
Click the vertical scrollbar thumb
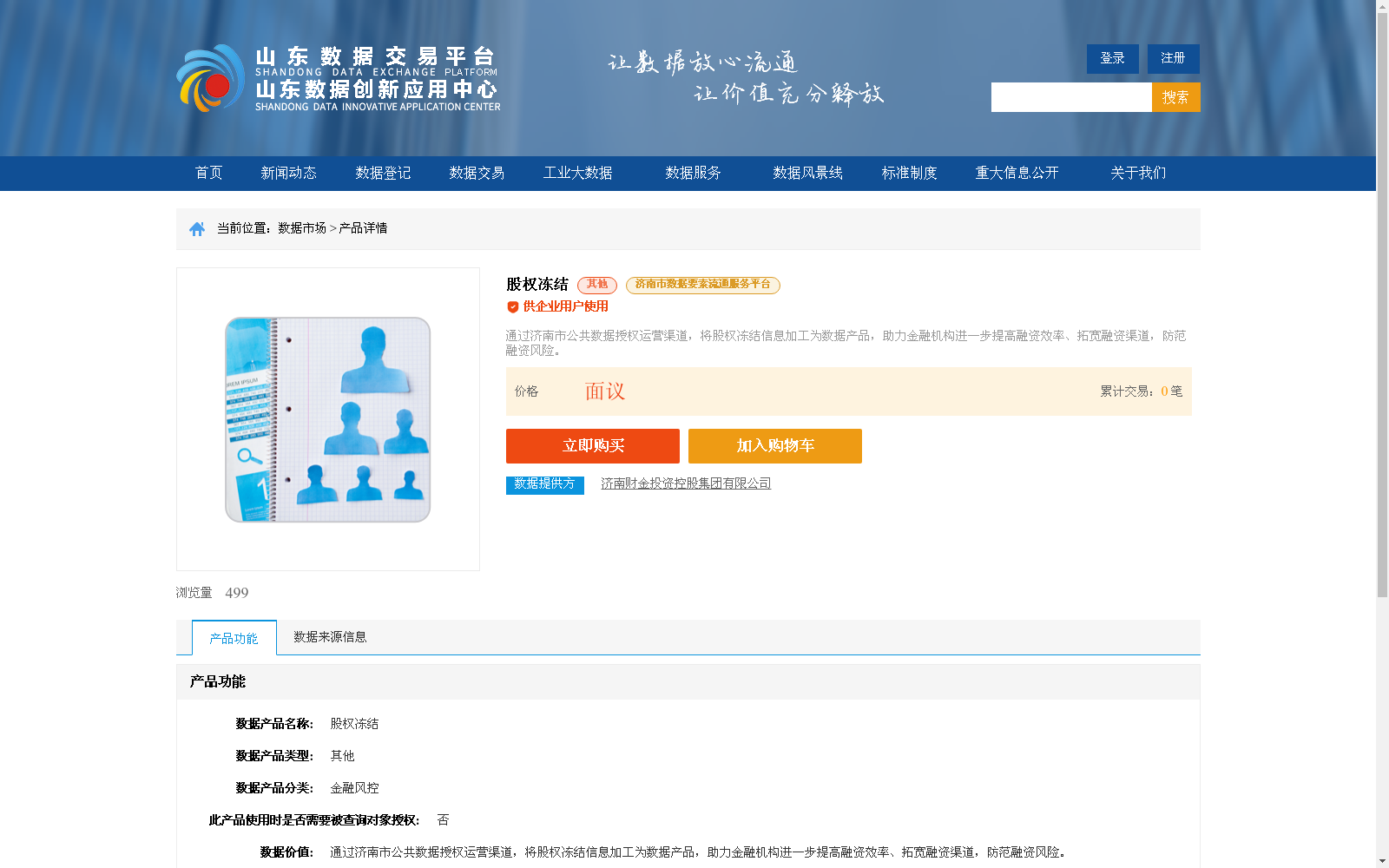pos(1382,306)
